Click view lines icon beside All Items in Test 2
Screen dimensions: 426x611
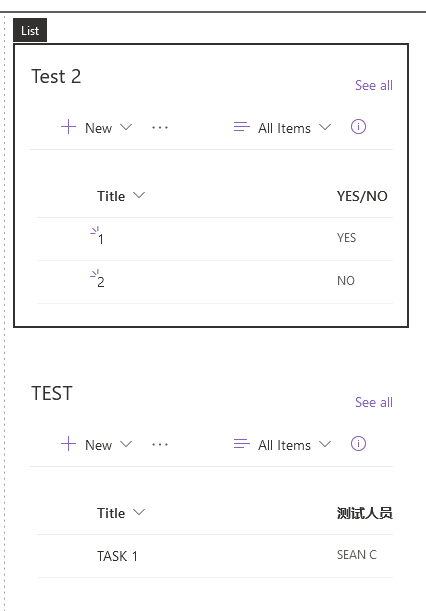coord(242,127)
